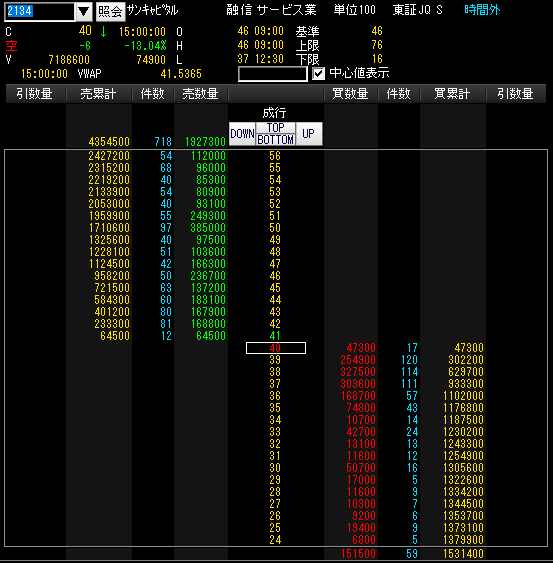Screen dimensions: 553x563
Task: Click buy quantity 303600 at price 37
Action: coord(358,384)
